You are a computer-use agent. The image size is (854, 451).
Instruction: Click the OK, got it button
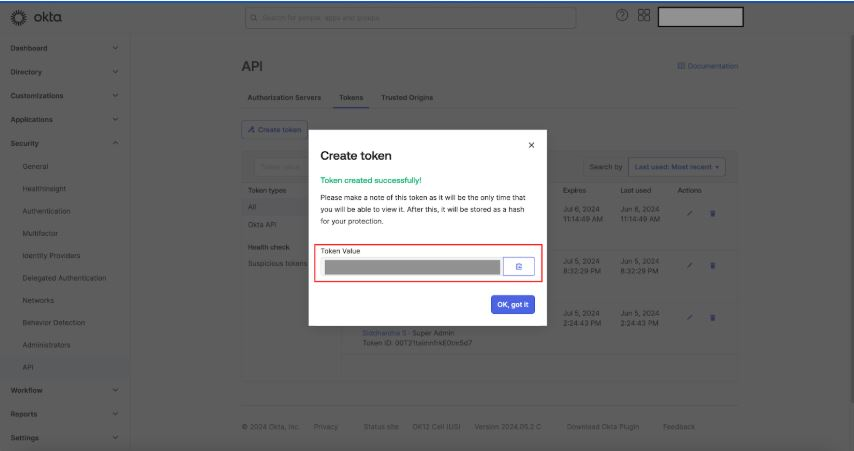[x=513, y=304]
